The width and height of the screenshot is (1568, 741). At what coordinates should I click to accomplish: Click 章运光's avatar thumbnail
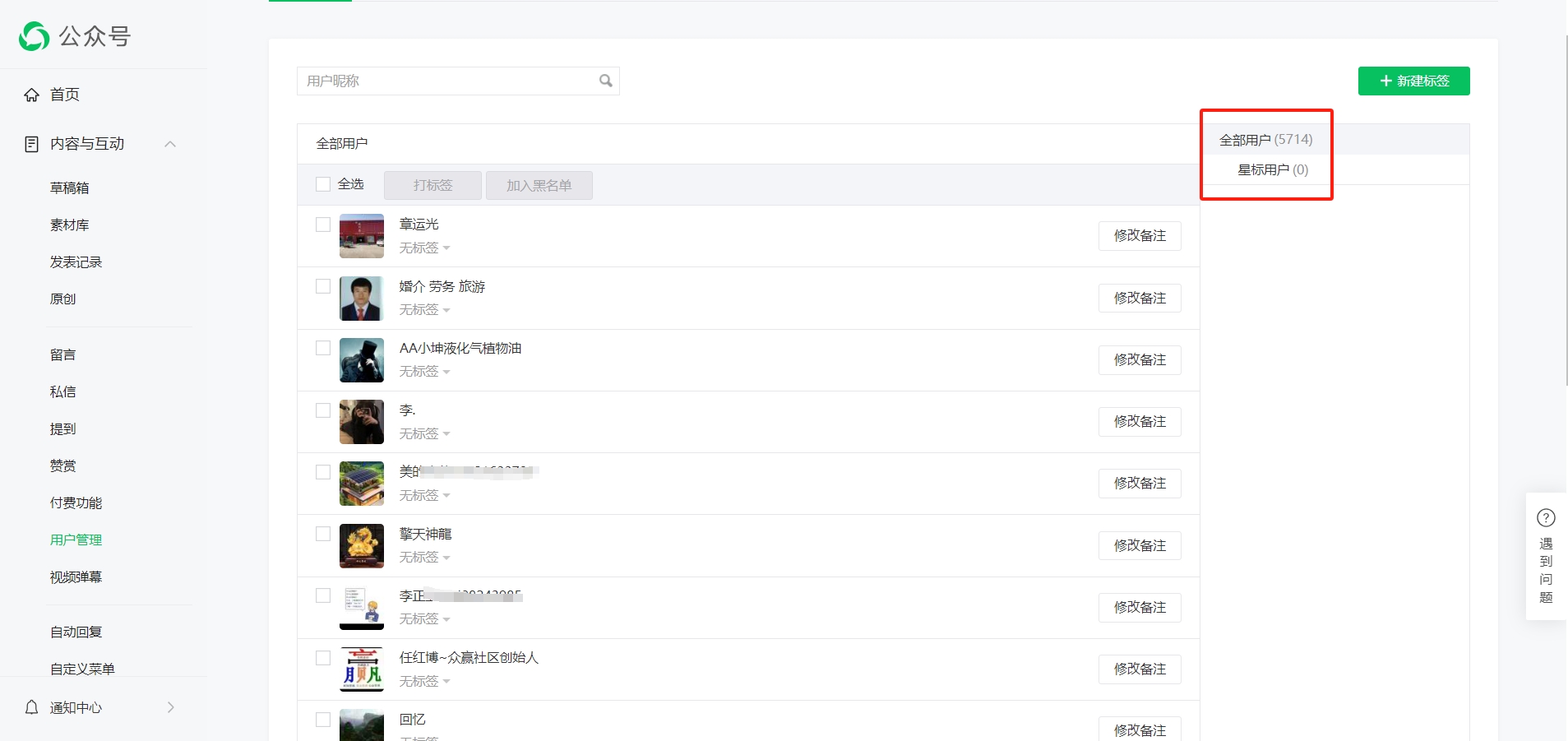click(362, 236)
